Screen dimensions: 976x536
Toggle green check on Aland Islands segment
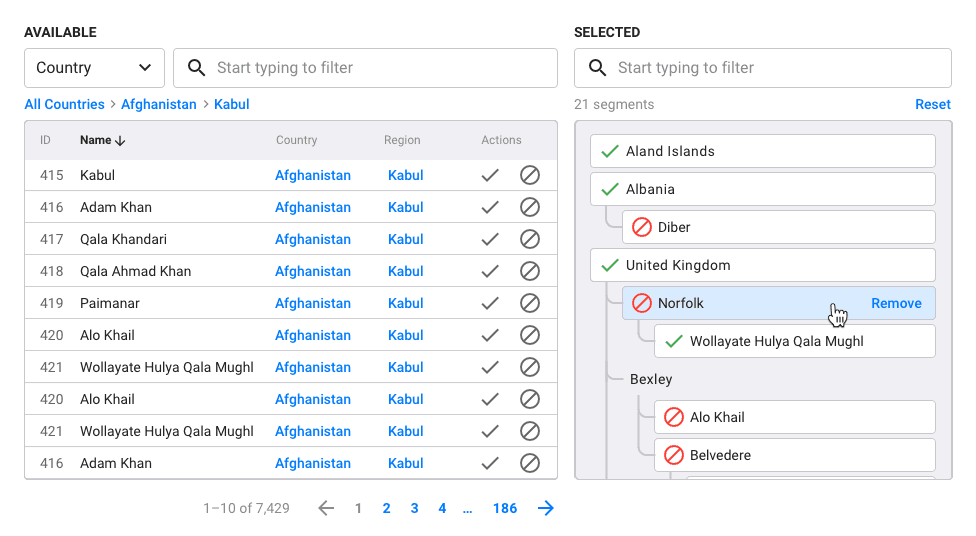pyautogui.click(x=610, y=151)
